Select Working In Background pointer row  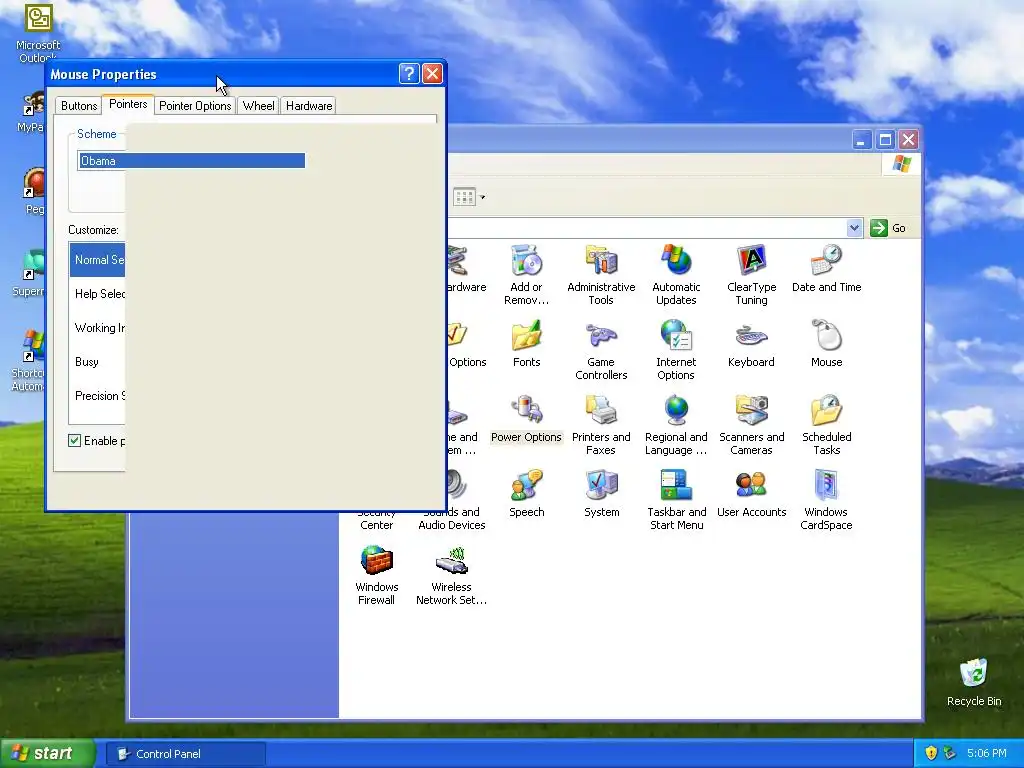pyautogui.click(x=97, y=328)
